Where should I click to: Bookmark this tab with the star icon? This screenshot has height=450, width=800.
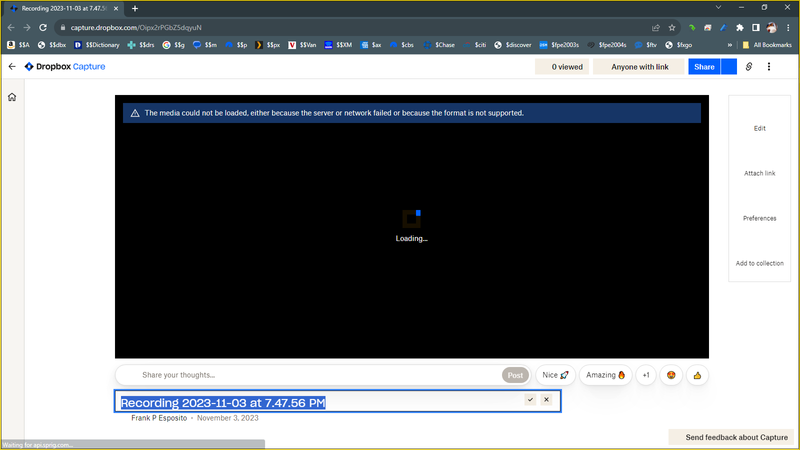tap(672, 28)
